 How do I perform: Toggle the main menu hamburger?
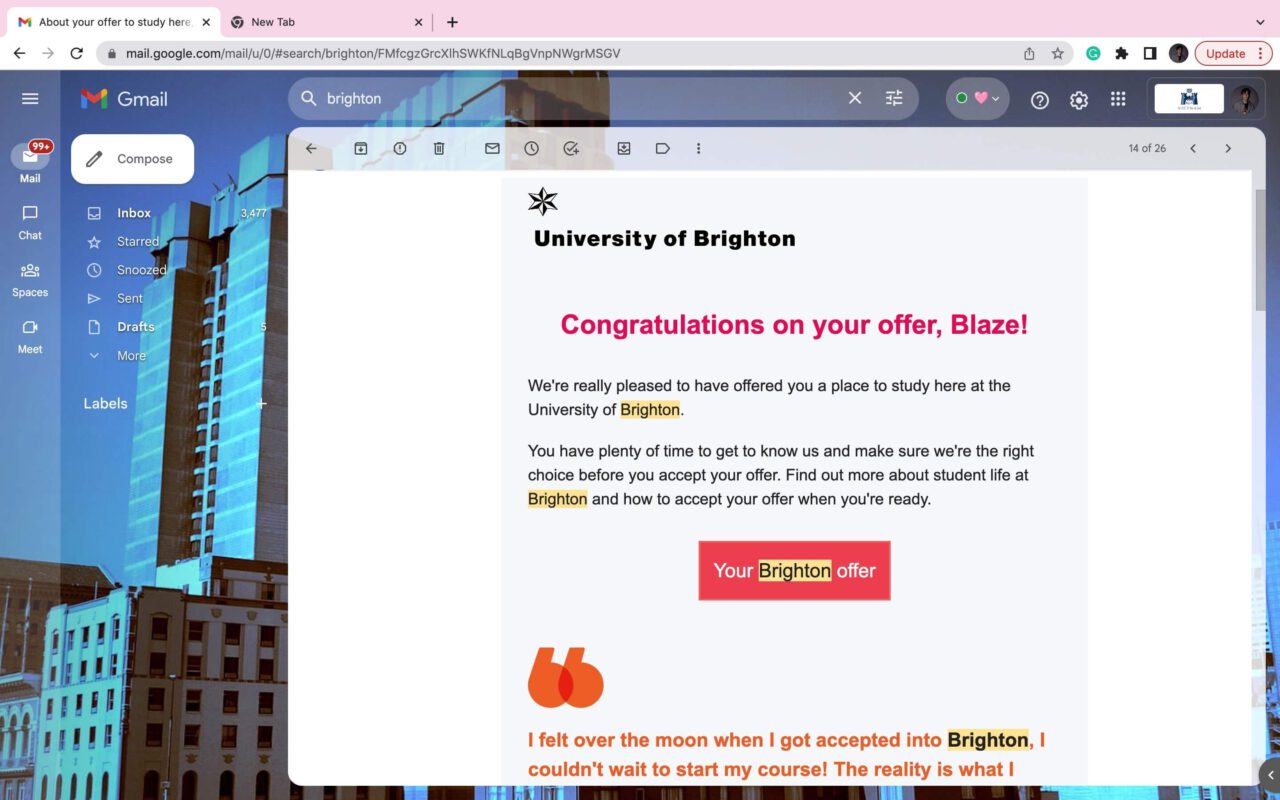(30, 98)
